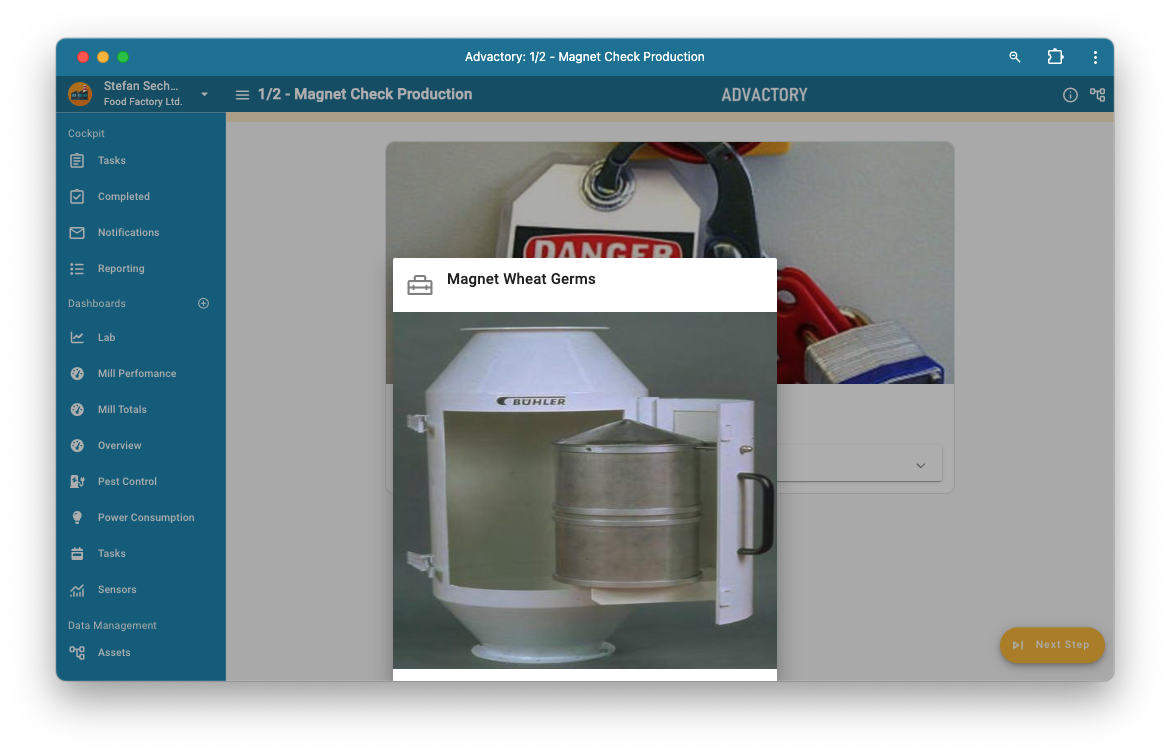Click the asset hierarchy icon in header
This screenshot has height=755, width=1170.
1097,95
